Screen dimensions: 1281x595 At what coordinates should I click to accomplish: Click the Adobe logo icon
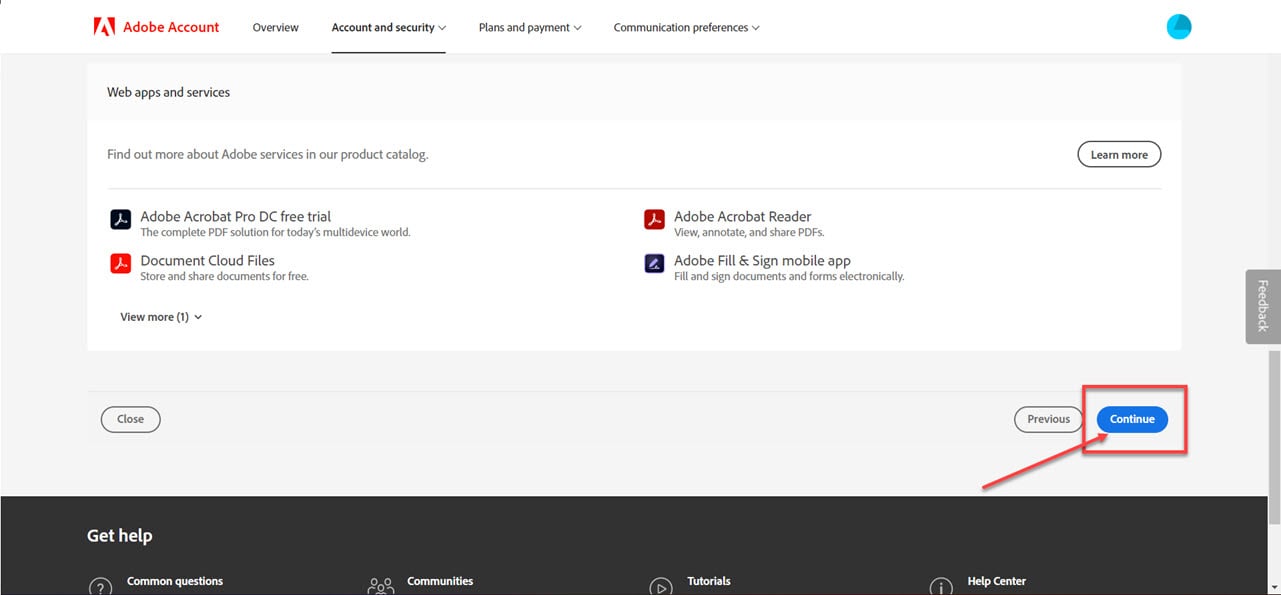point(104,27)
